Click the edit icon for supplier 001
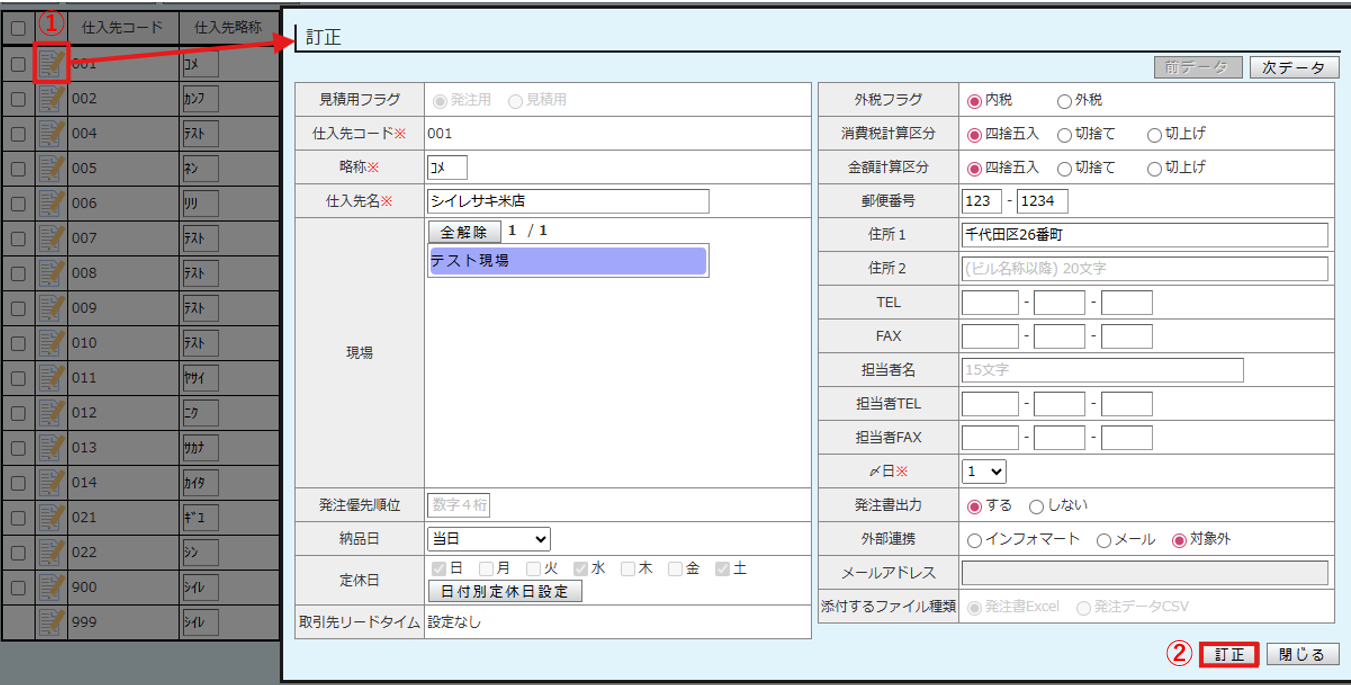 click(50, 64)
